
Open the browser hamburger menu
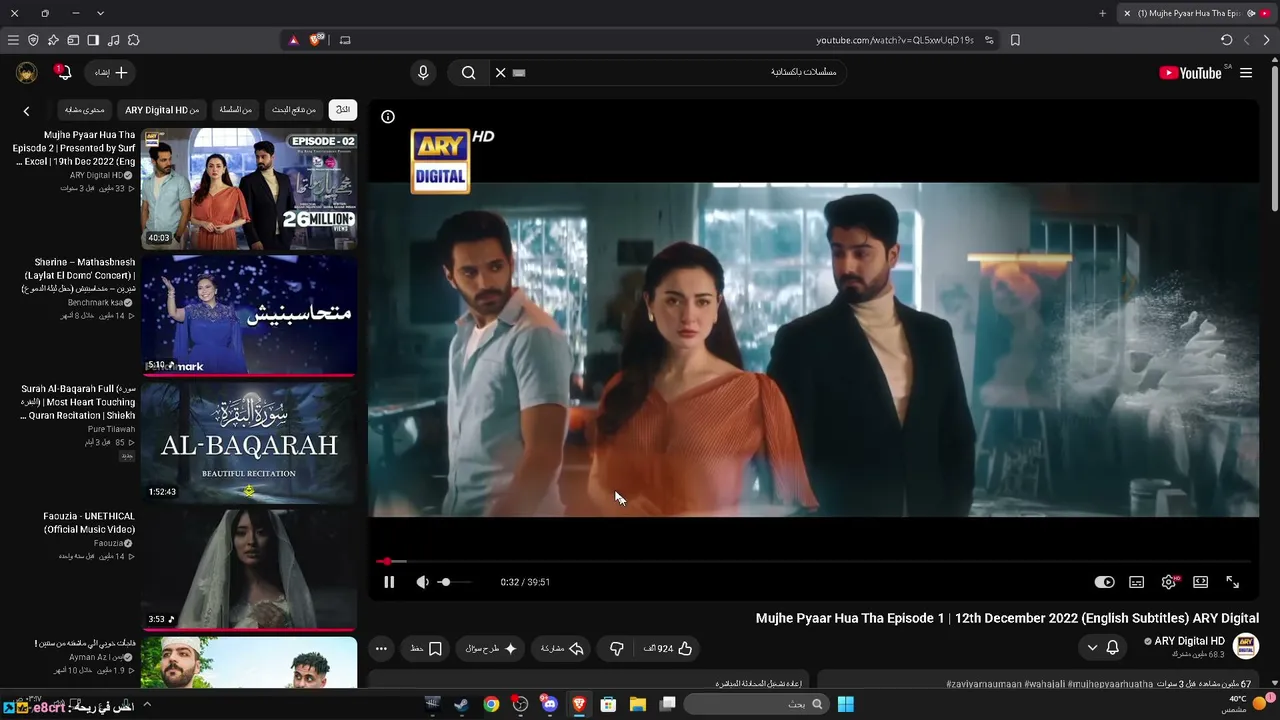coord(13,40)
